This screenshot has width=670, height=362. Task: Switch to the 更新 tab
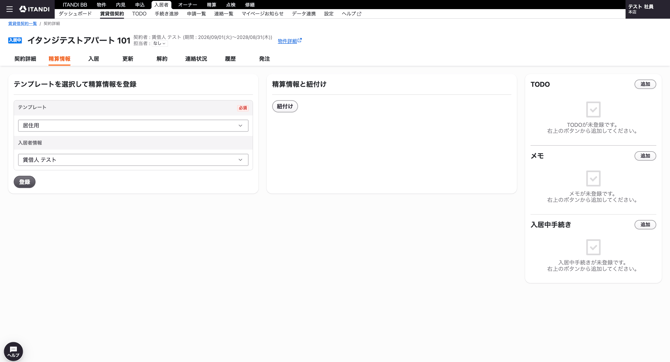(128, 59)
